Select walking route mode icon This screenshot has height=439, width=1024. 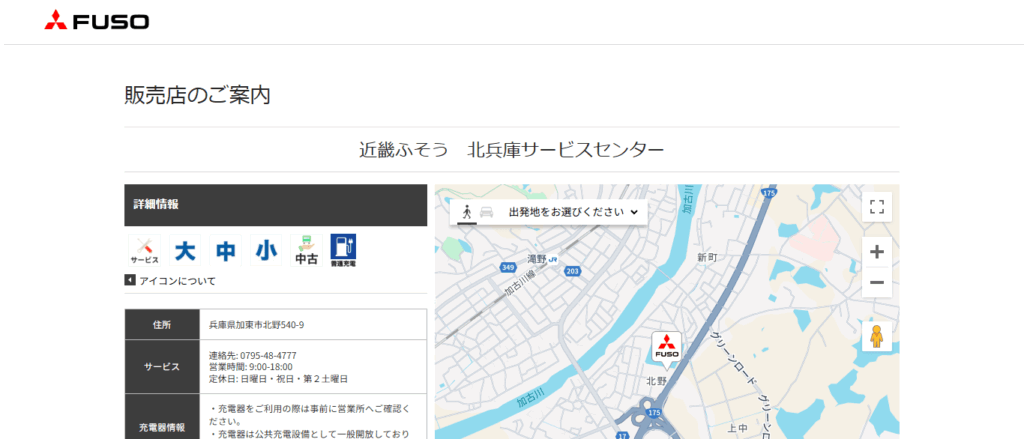[x=466, y=212]
